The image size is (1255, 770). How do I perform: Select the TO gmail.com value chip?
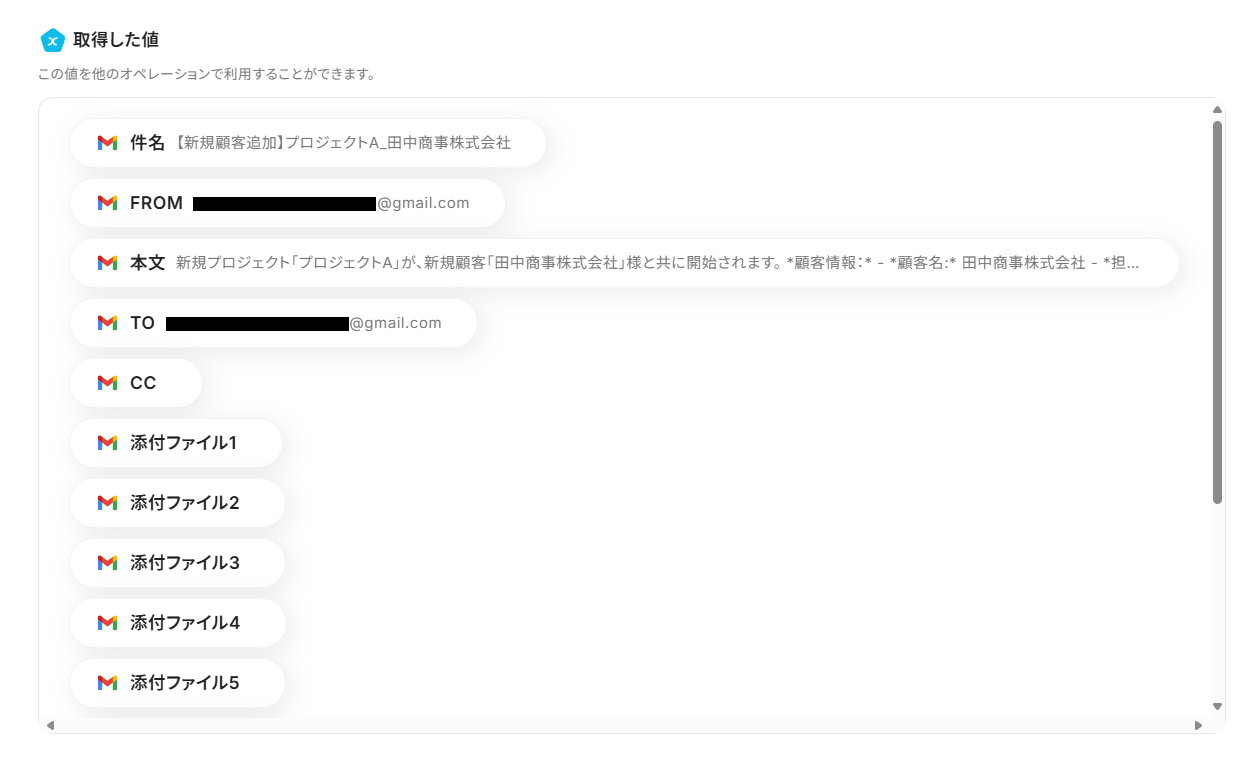coord(273,323)
